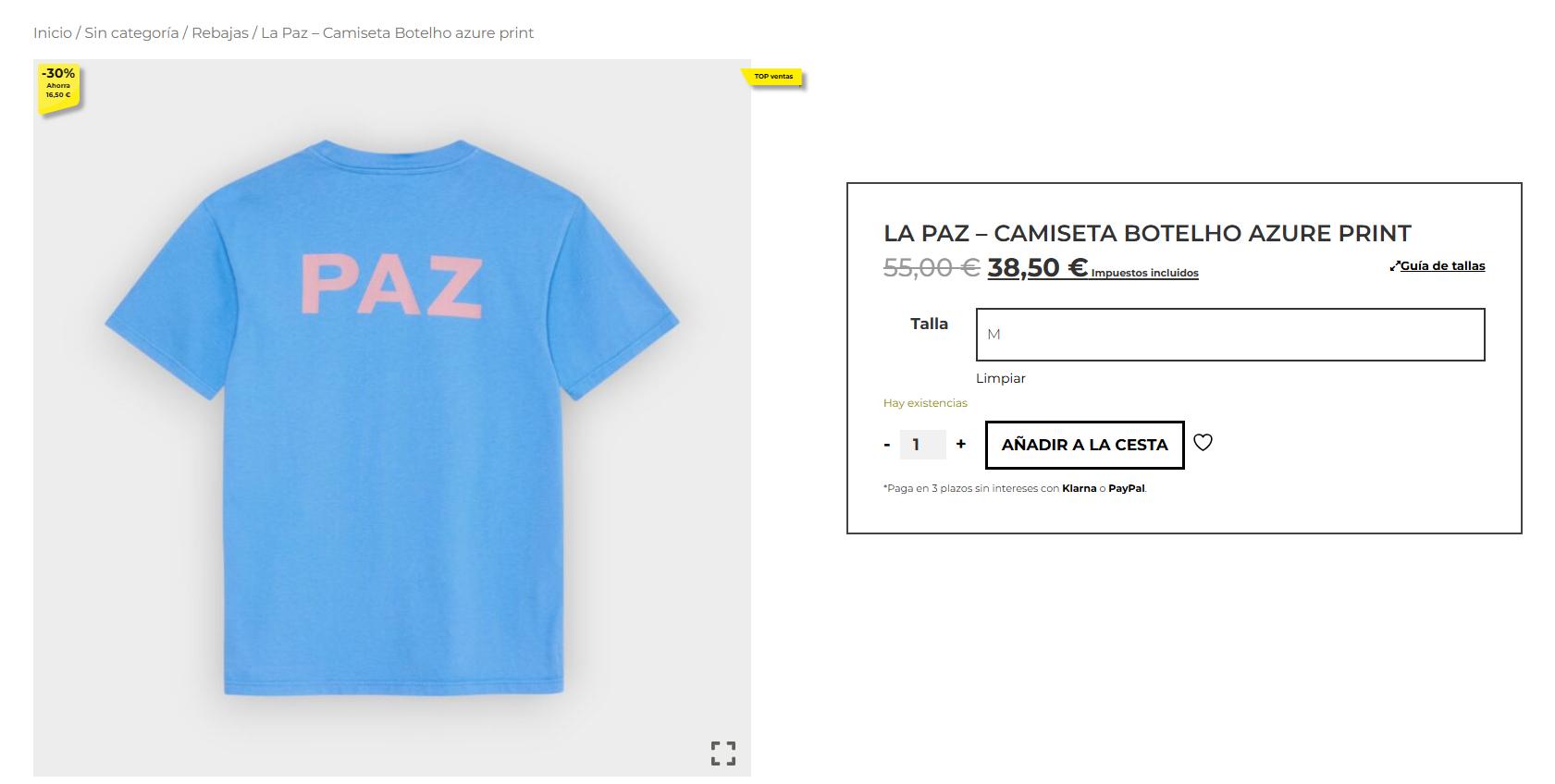Click the TOP ventas badge
Screen dimensions: 1555x784
773,77
